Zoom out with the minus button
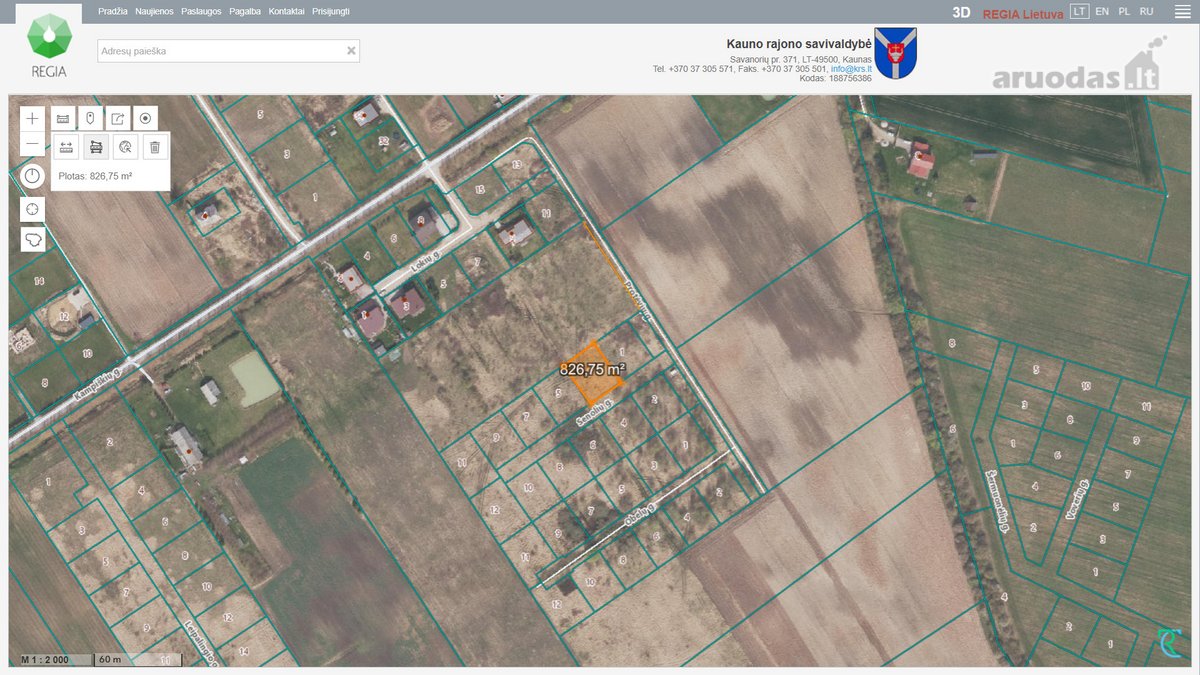 pyautogui.click(x=33, y=143)
